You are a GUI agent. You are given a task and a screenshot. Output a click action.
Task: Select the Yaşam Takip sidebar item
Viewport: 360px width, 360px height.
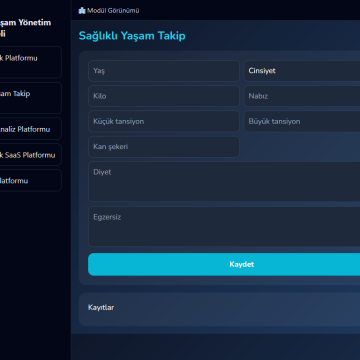click(x=31, y=98)
